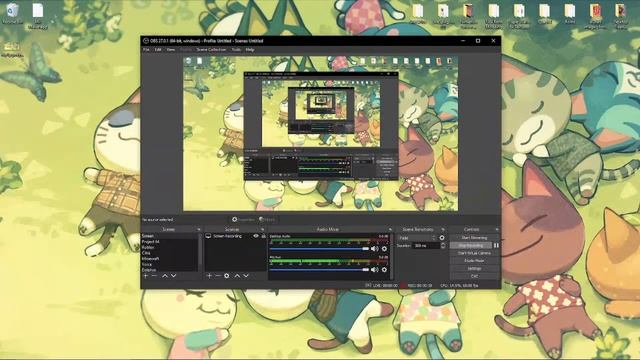Pop out the Controls dock via its header icon
The height and width of the screenshot is (360, 640).
click(x=497, y=229)
